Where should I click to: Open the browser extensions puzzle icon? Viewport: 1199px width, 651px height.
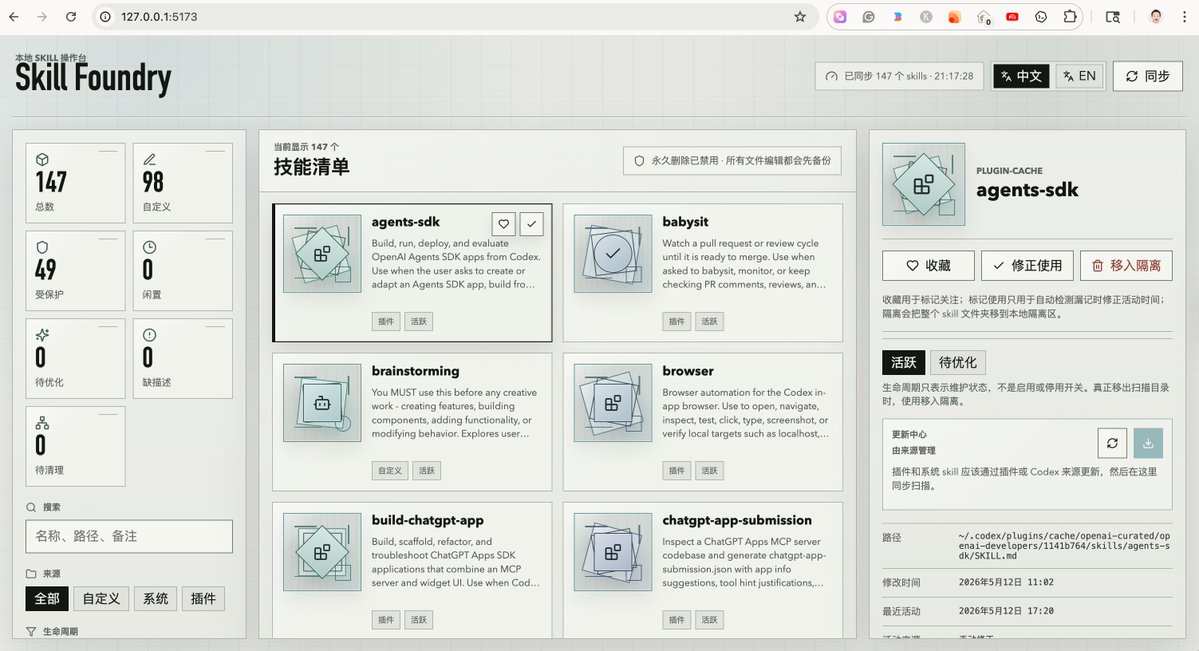click(x=1070, y=17)
